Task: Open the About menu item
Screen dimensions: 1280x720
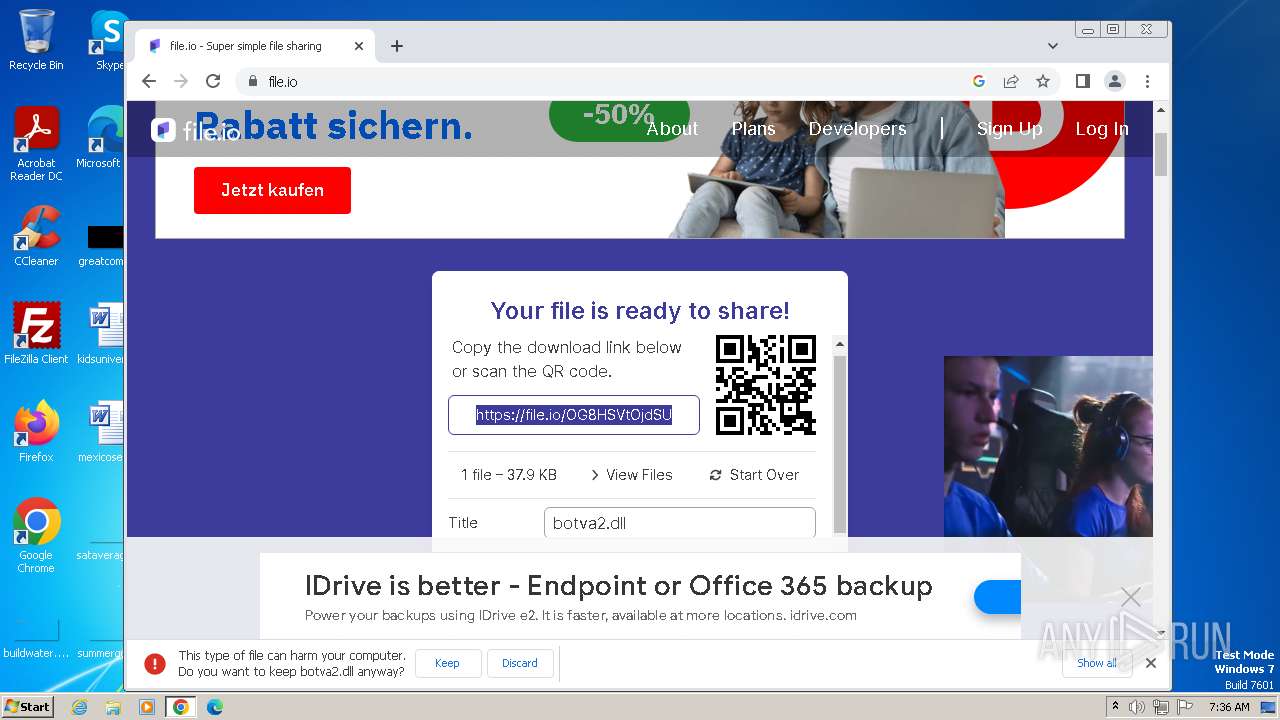Action: coord(672,128)
